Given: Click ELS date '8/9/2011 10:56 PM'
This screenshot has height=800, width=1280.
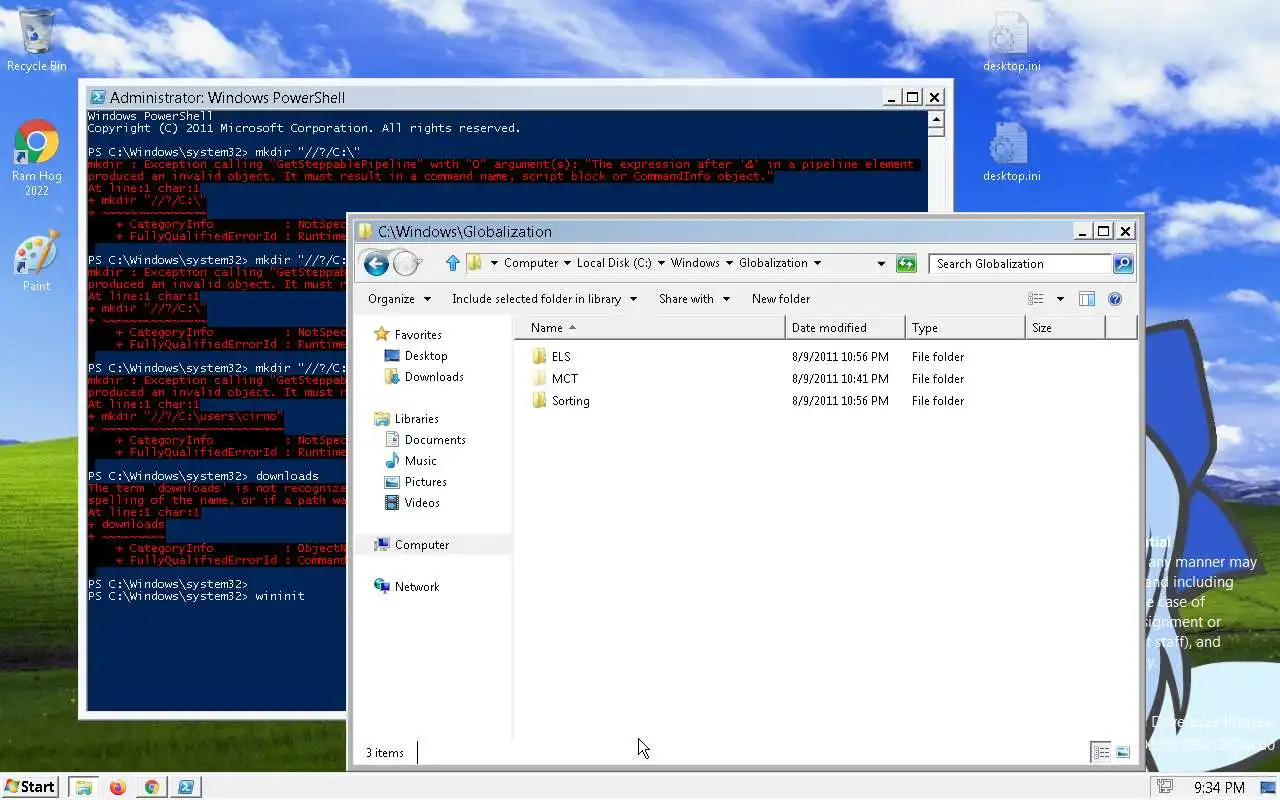Looking at the screenshot, I should pyautogui.click(x=840, y=357).
